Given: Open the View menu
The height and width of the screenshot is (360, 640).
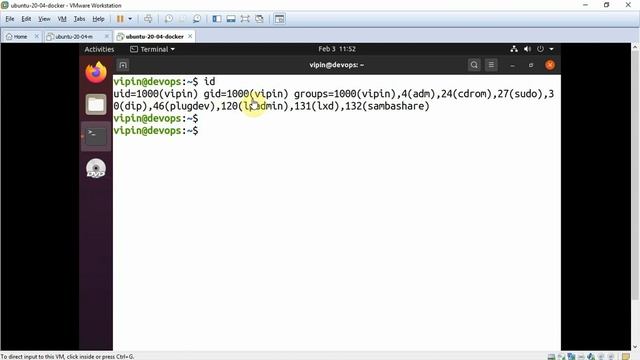Looking at the screenshot, I should tap(44, 19).
